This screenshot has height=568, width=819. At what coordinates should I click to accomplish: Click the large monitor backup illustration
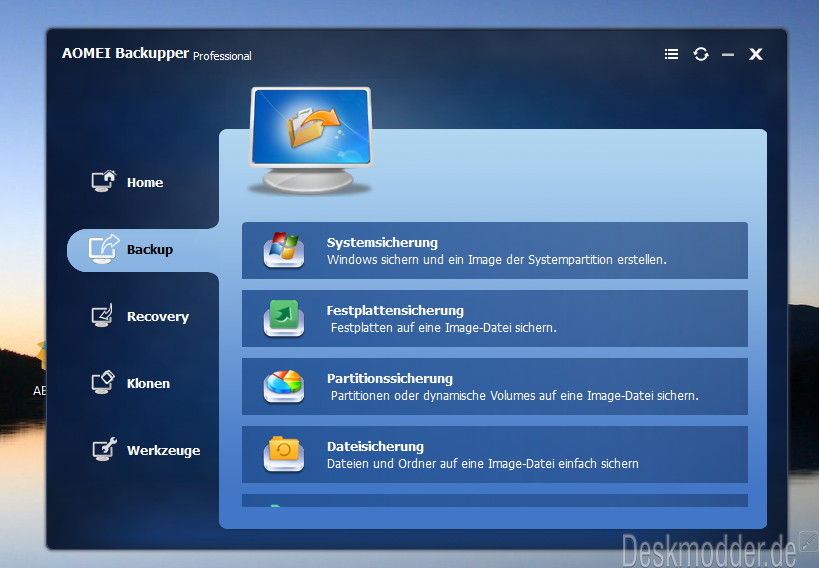tap(311, 140)
